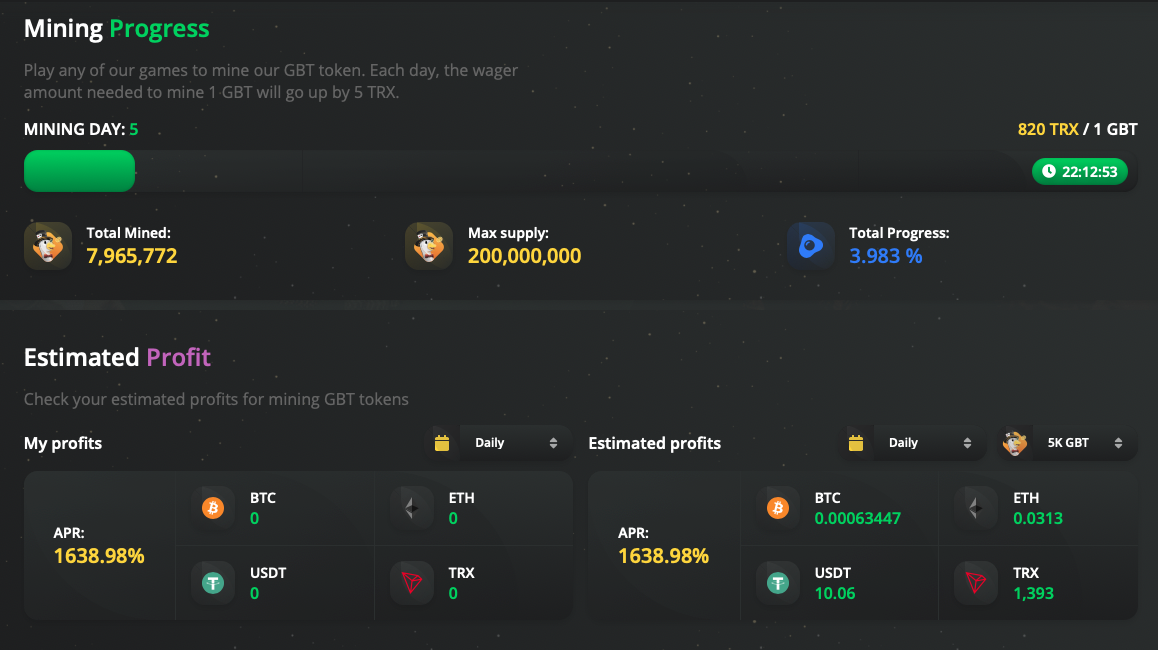The width and height of the screenshot is (1158, 650).
Task: Click the 22:12:53 countdown timer badge
Action: [x=1080, y=171]
